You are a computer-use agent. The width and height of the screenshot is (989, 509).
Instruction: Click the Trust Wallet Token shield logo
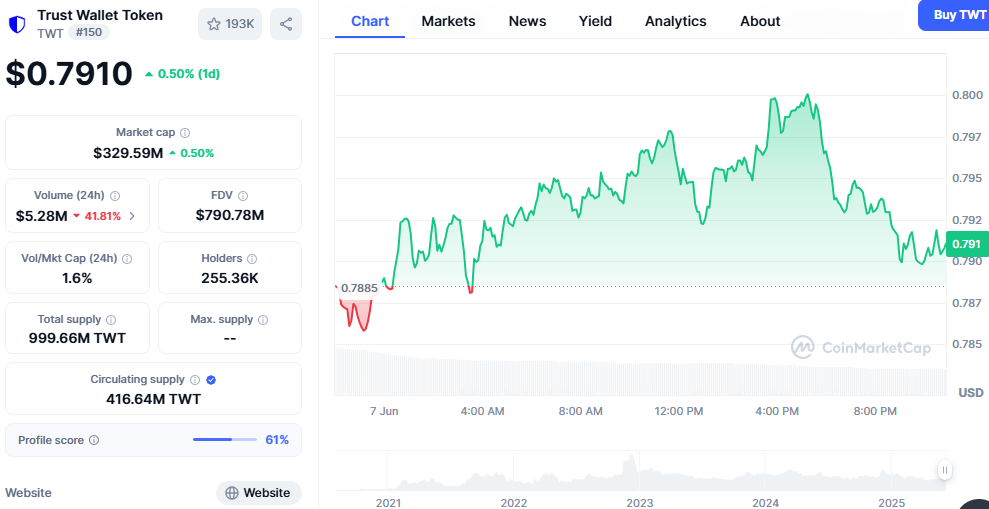(x=17, y=24)
